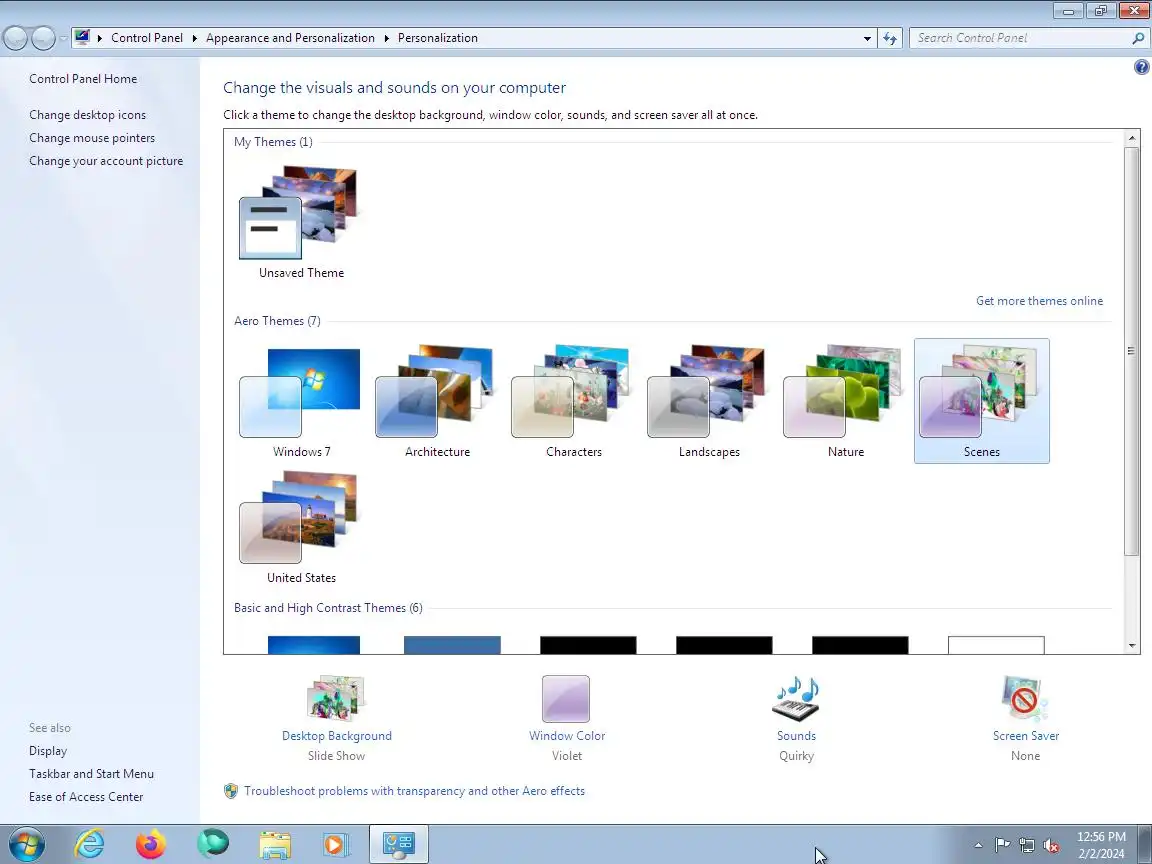Click the taskbar clock showing 12:56 PM

(1101, 845)
